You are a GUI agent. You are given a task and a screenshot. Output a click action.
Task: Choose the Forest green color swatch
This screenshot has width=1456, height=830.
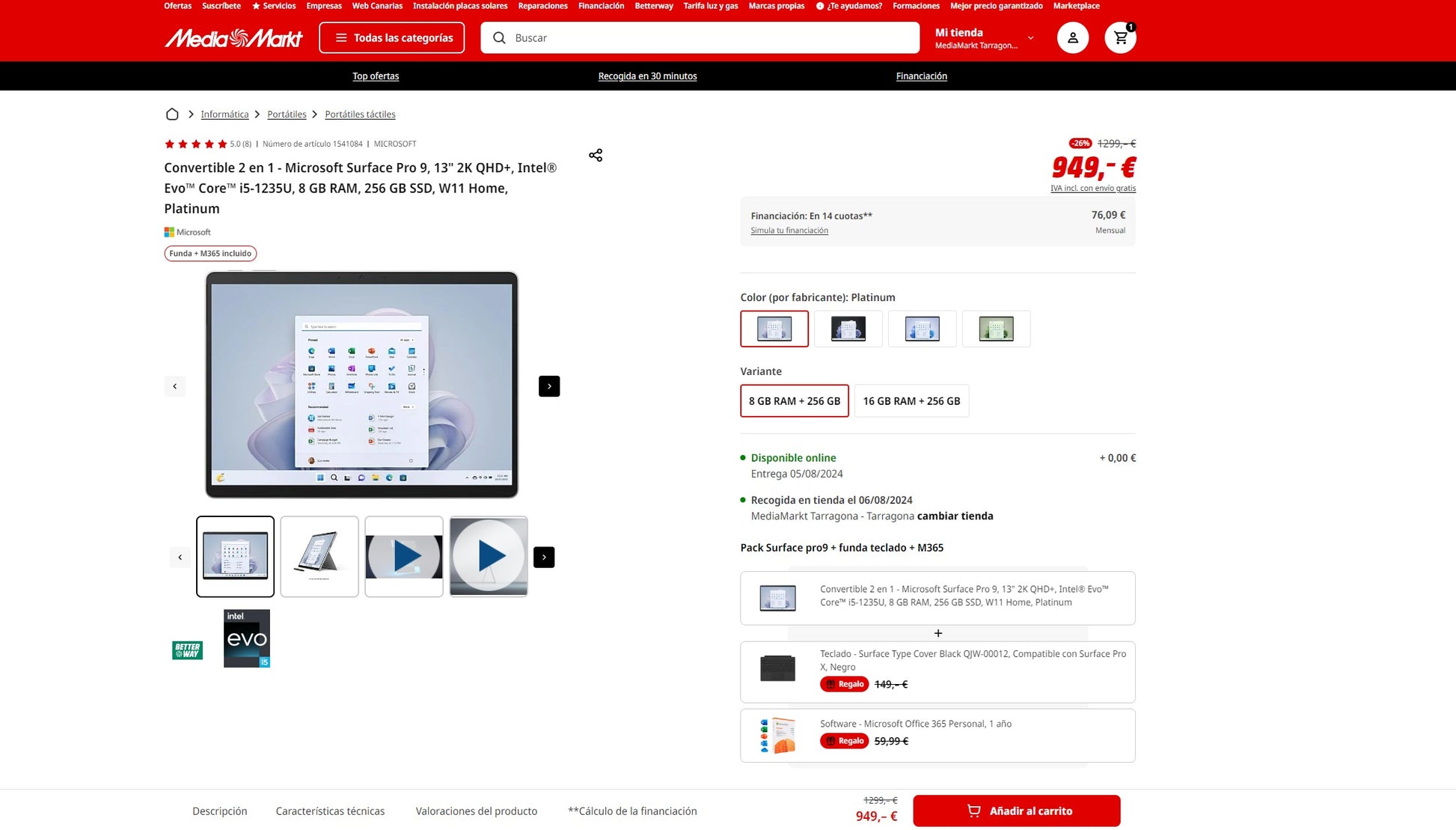997,329
